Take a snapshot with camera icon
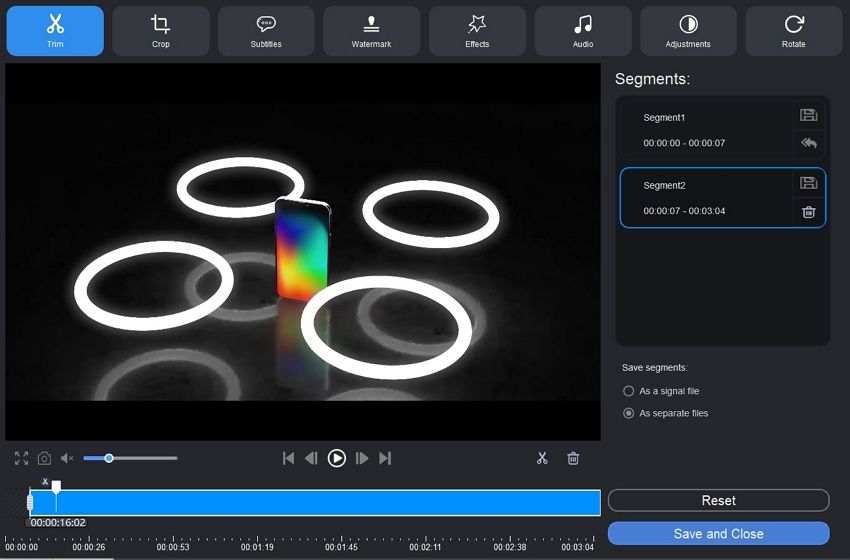This screenshot has width=850, height=560. coord(45,458)
